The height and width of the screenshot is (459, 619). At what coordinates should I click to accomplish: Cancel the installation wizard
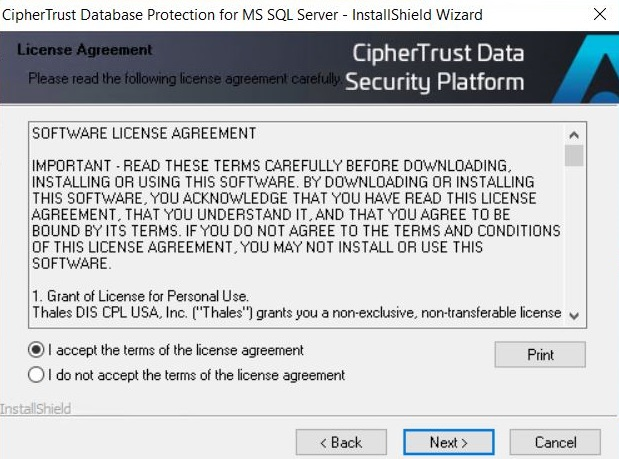click(555, 442)
